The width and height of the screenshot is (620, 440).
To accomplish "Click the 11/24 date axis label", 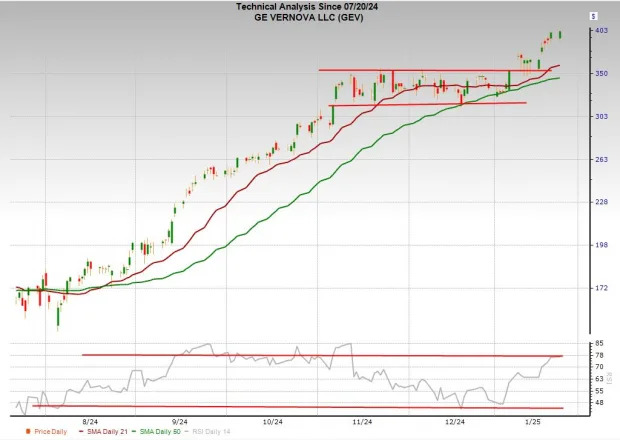I will (x=362, y=422).
